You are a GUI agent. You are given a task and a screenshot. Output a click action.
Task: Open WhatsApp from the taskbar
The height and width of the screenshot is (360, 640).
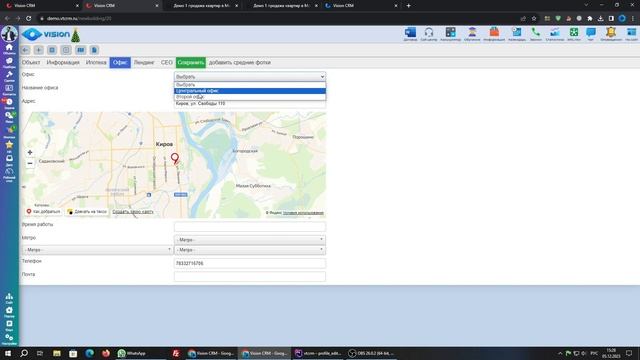pos(131,353)
